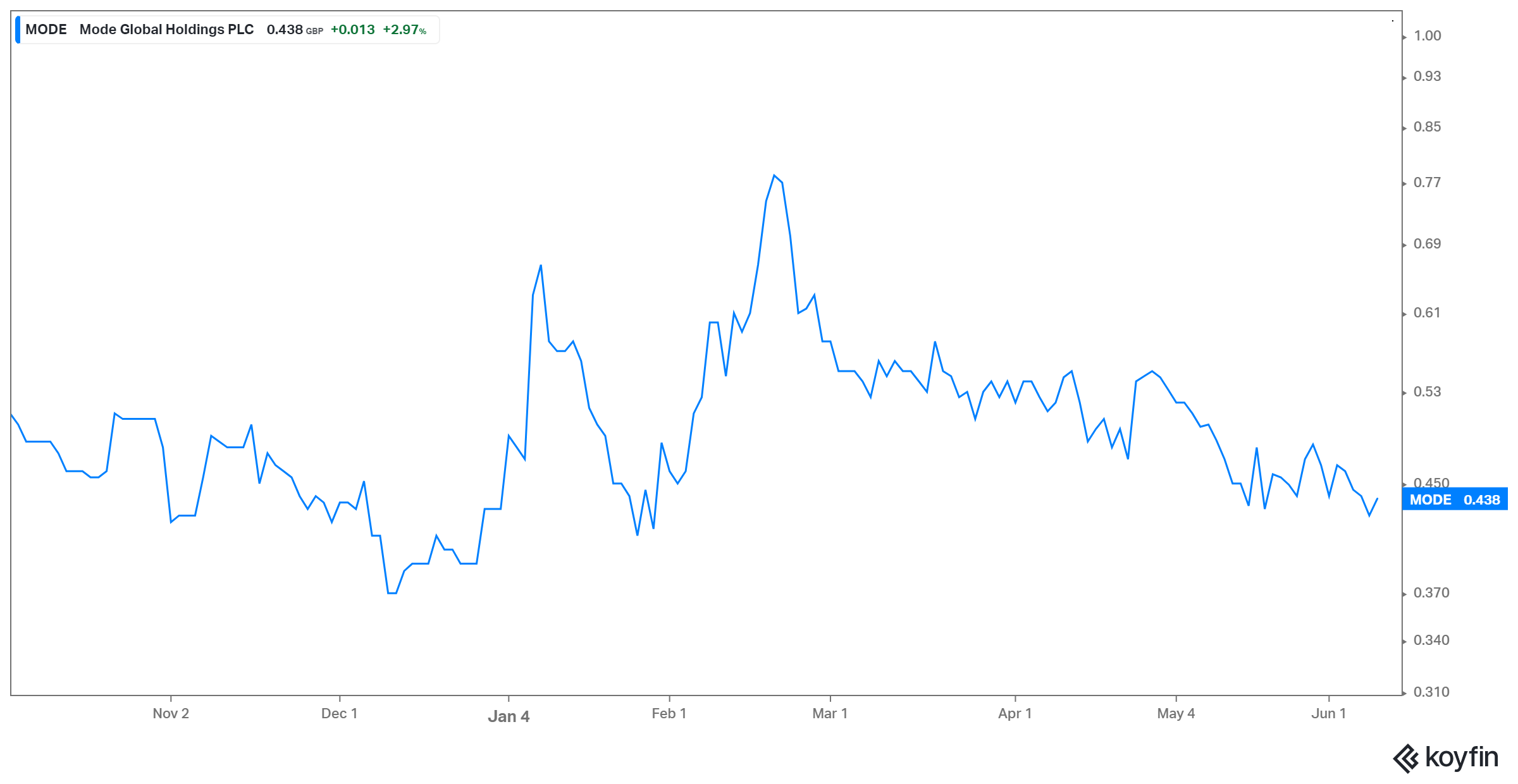Click the Mar 1 date label
Viewport: 1518px width, 784px height.
830,713
